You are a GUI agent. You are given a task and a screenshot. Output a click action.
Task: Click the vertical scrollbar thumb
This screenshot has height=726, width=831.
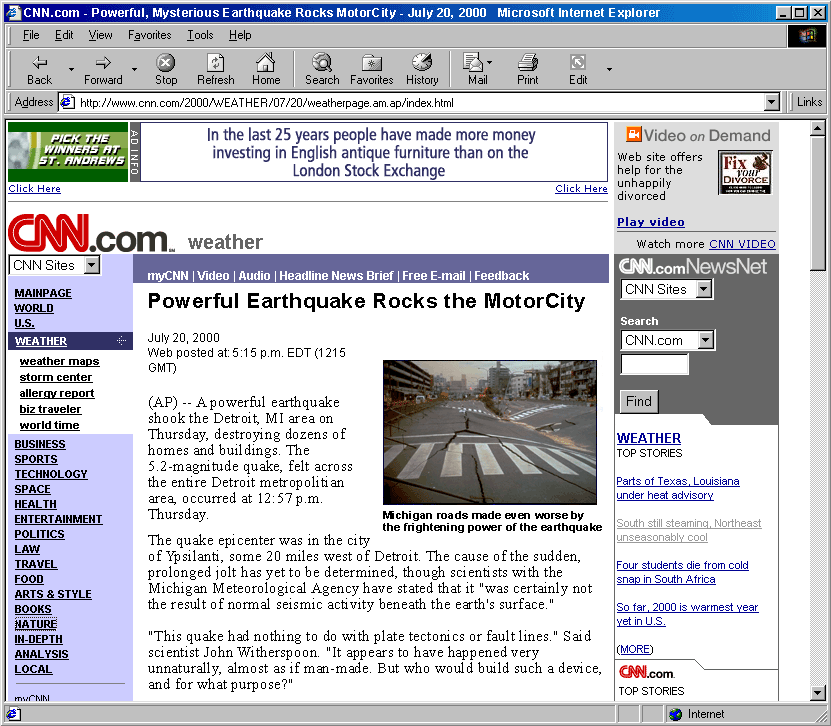pos(818,204)
